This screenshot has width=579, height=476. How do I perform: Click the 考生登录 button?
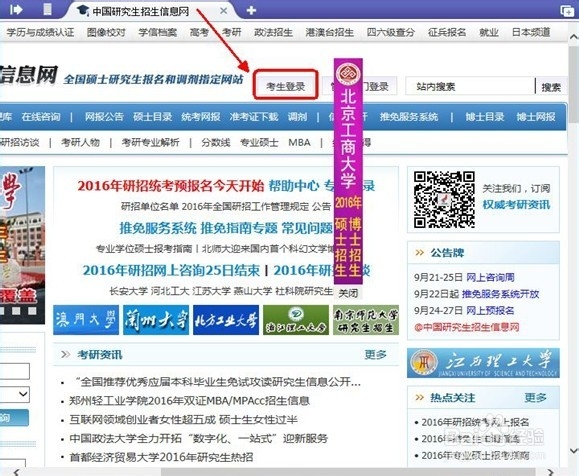click(285, 85)
